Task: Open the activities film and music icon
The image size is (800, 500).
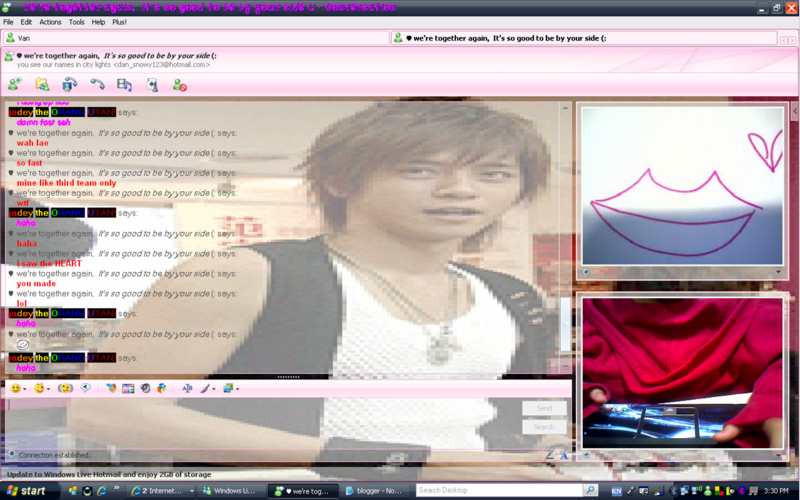Action: (x=124, y=84)
